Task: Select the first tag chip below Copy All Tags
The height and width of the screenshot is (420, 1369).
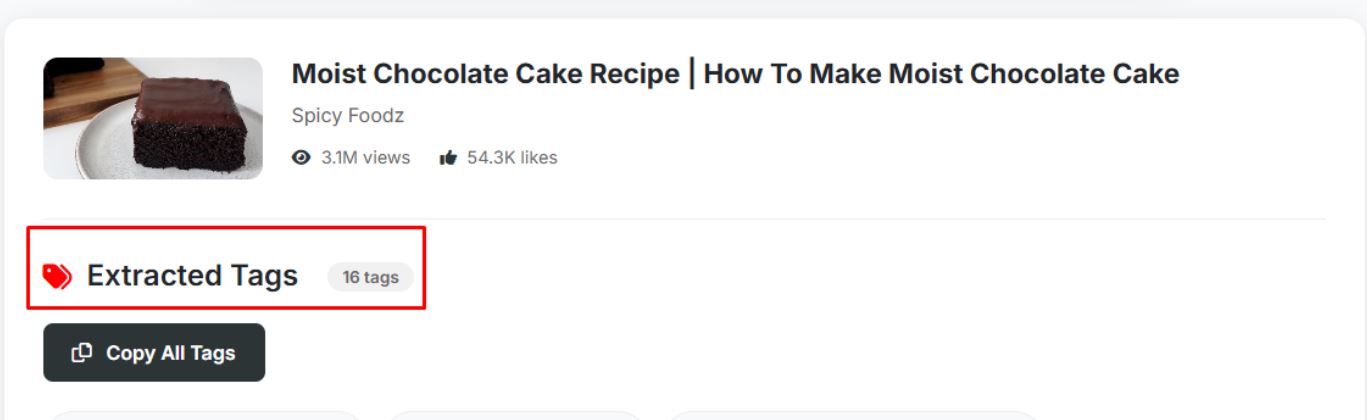Action: 205,415
